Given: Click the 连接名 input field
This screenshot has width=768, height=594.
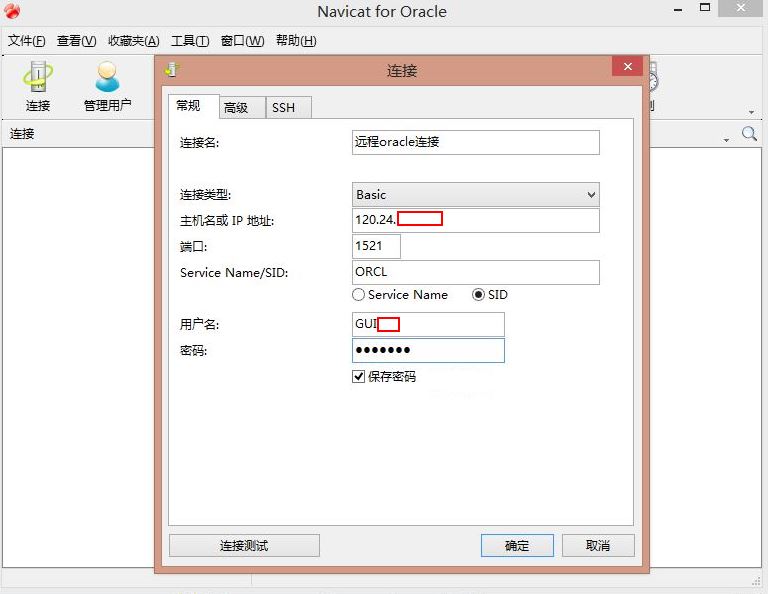Looking at the screenshot, I should click(x=476, y=143).
